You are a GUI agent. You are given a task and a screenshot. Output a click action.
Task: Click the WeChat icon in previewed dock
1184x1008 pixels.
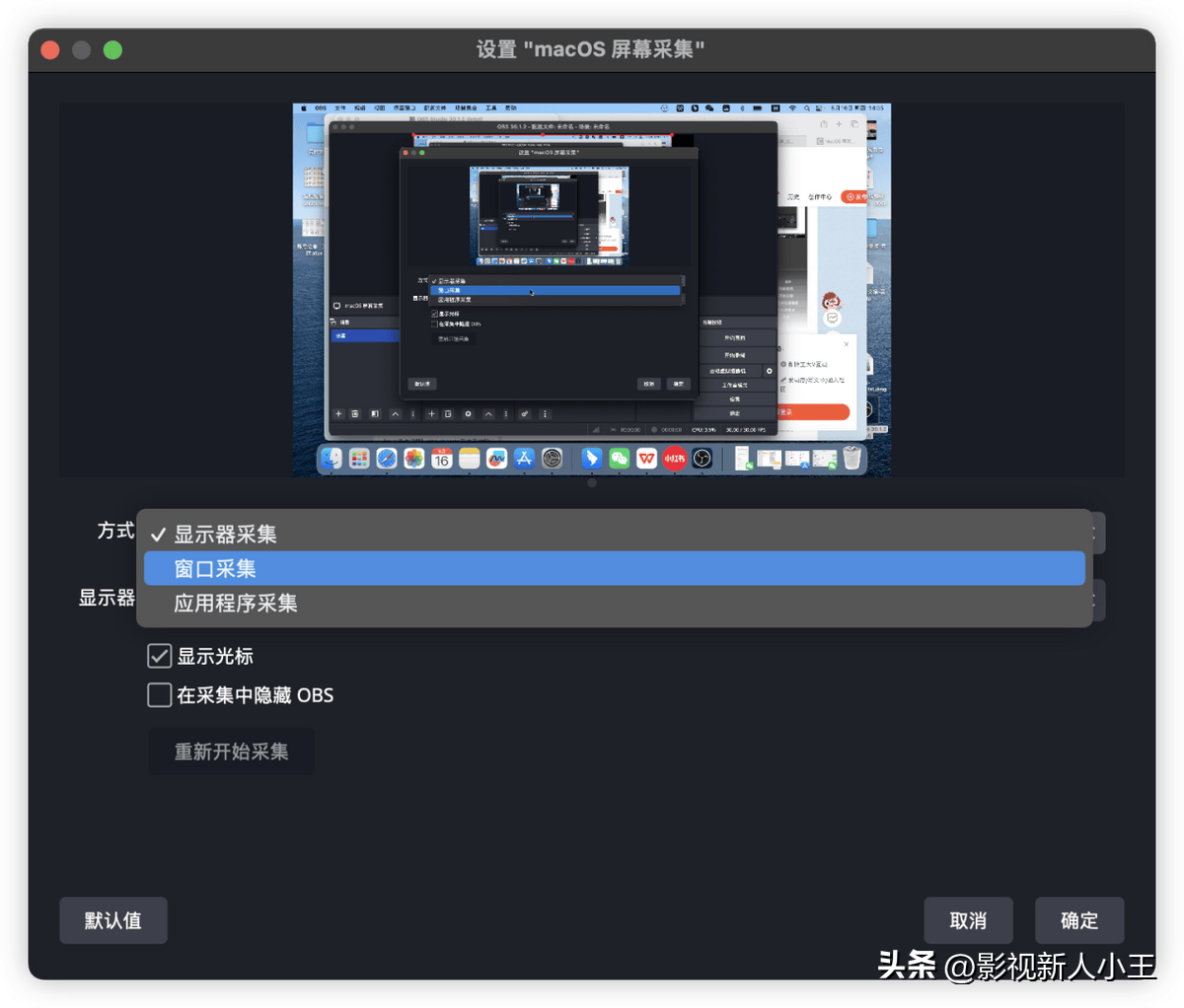pos(619,459)
